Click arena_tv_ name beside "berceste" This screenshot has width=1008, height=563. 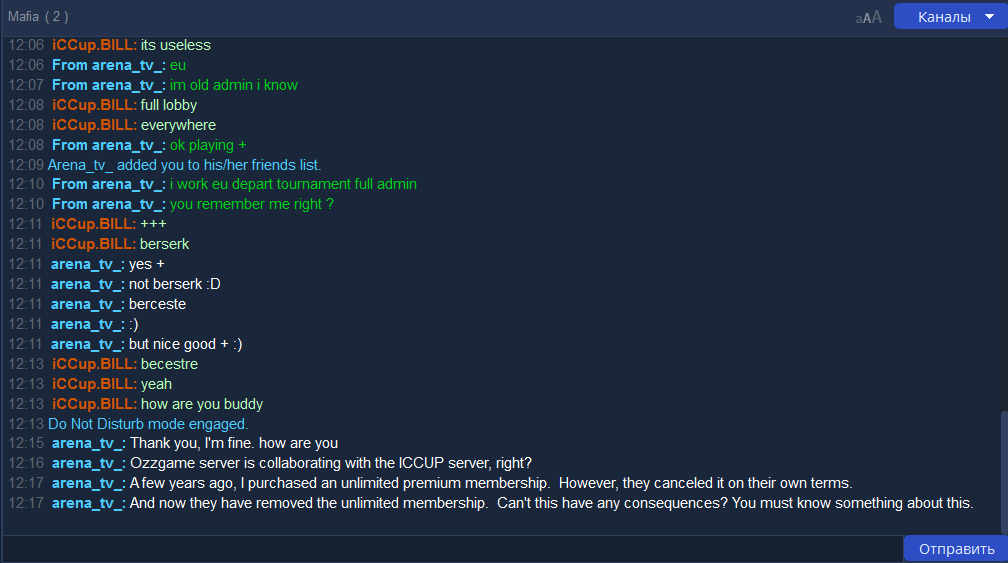(87, 304)
